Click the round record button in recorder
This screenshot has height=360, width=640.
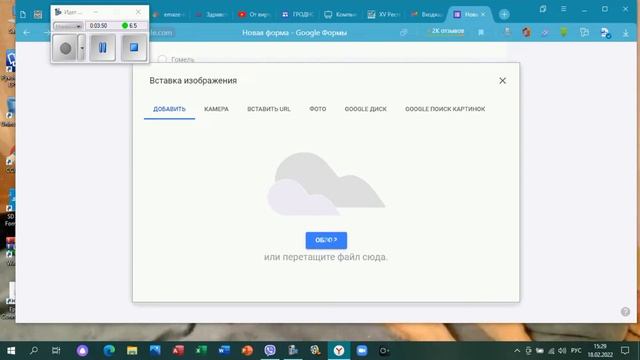(65, 48)
